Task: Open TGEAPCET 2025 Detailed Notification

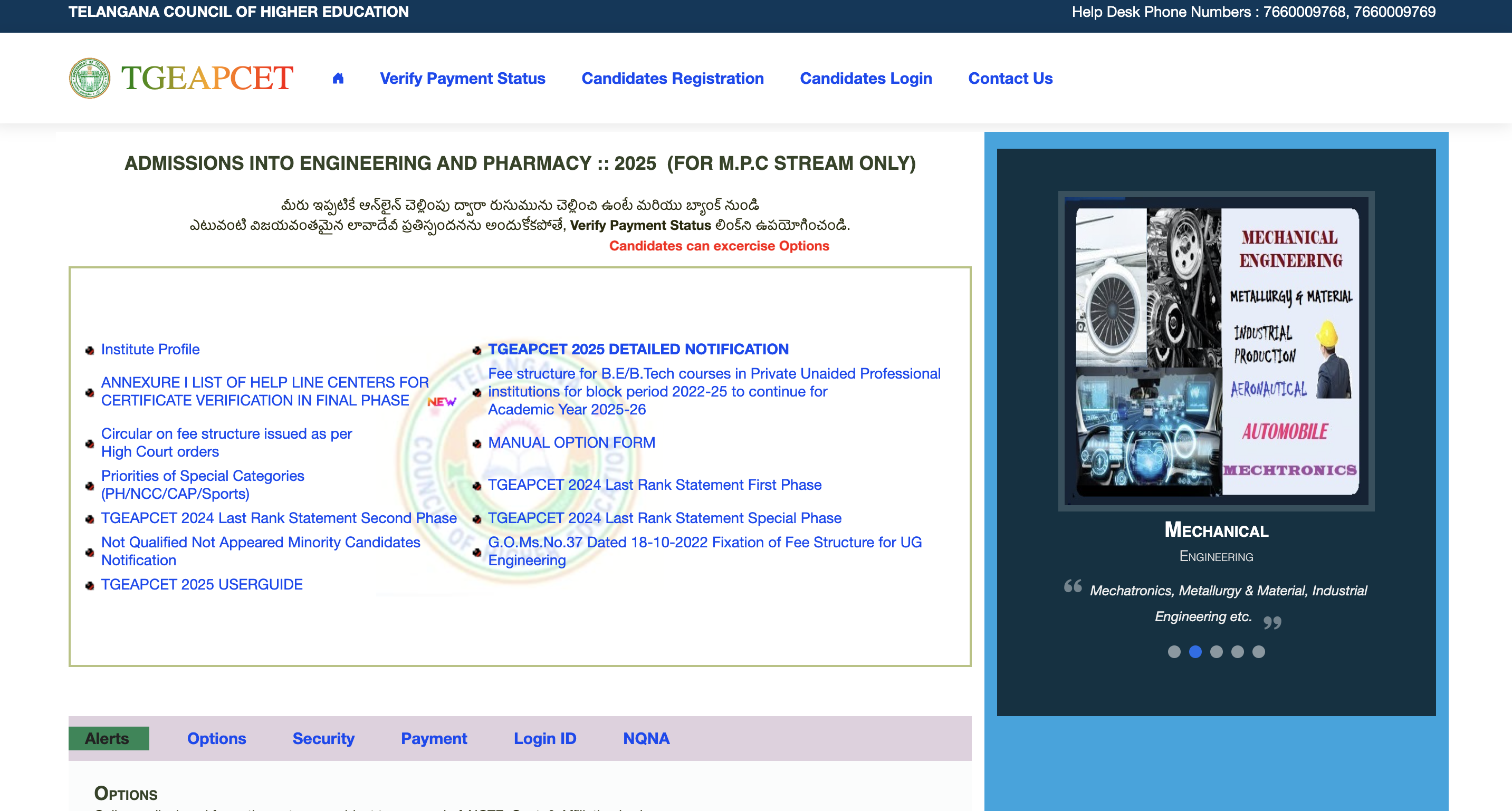Action: (638, 349)
